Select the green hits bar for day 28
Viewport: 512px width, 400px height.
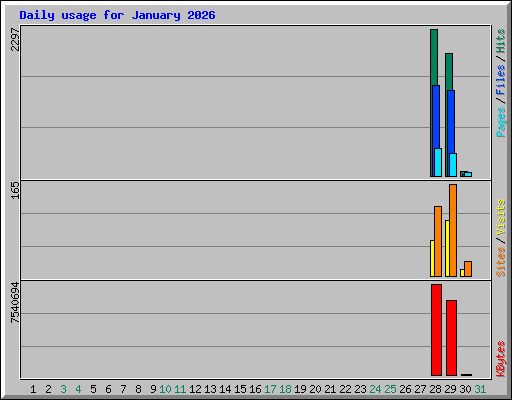click(434, 57)
